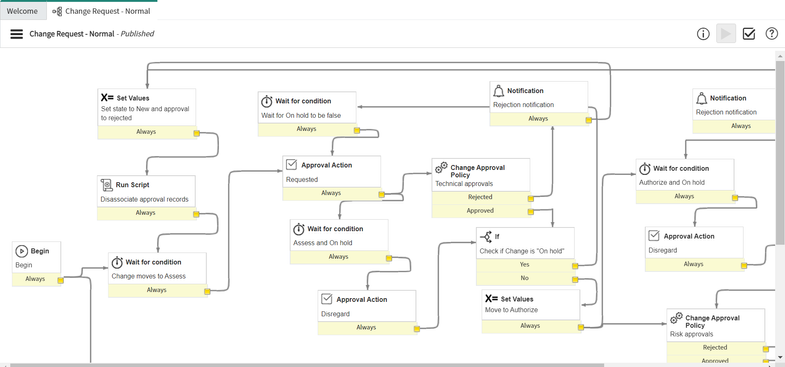This screenshot has height=367, width=785.
Task: Click the vertical scrollbar on the canvas
Action: coord(780,205)
